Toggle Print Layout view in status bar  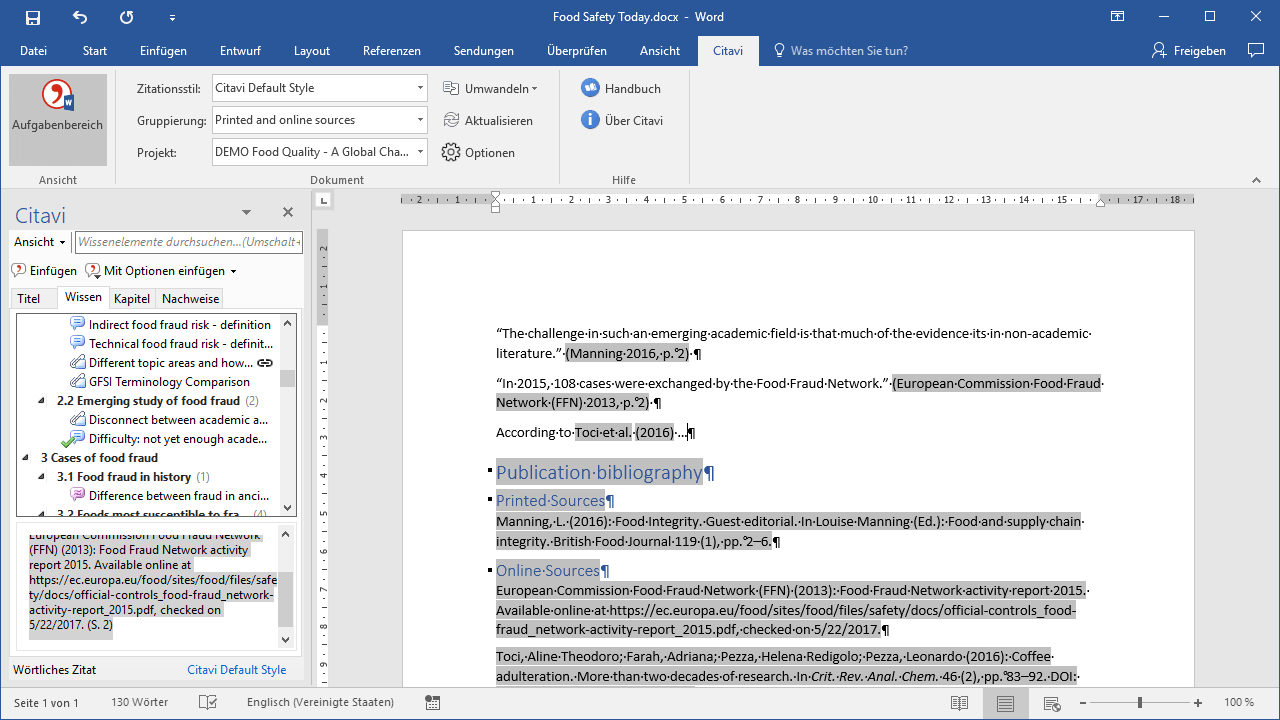click(1005, 703)
